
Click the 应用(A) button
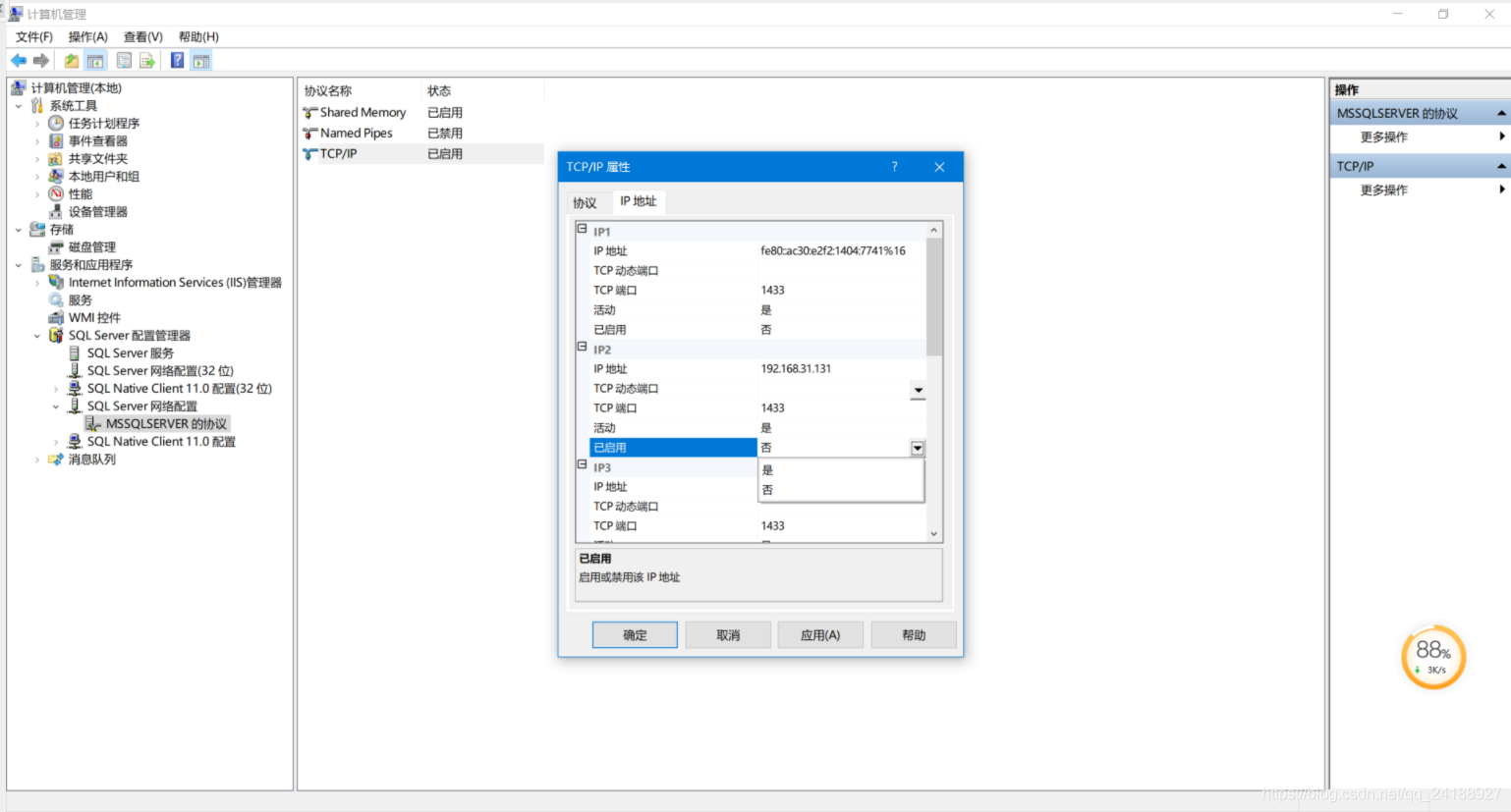(820, 635)
